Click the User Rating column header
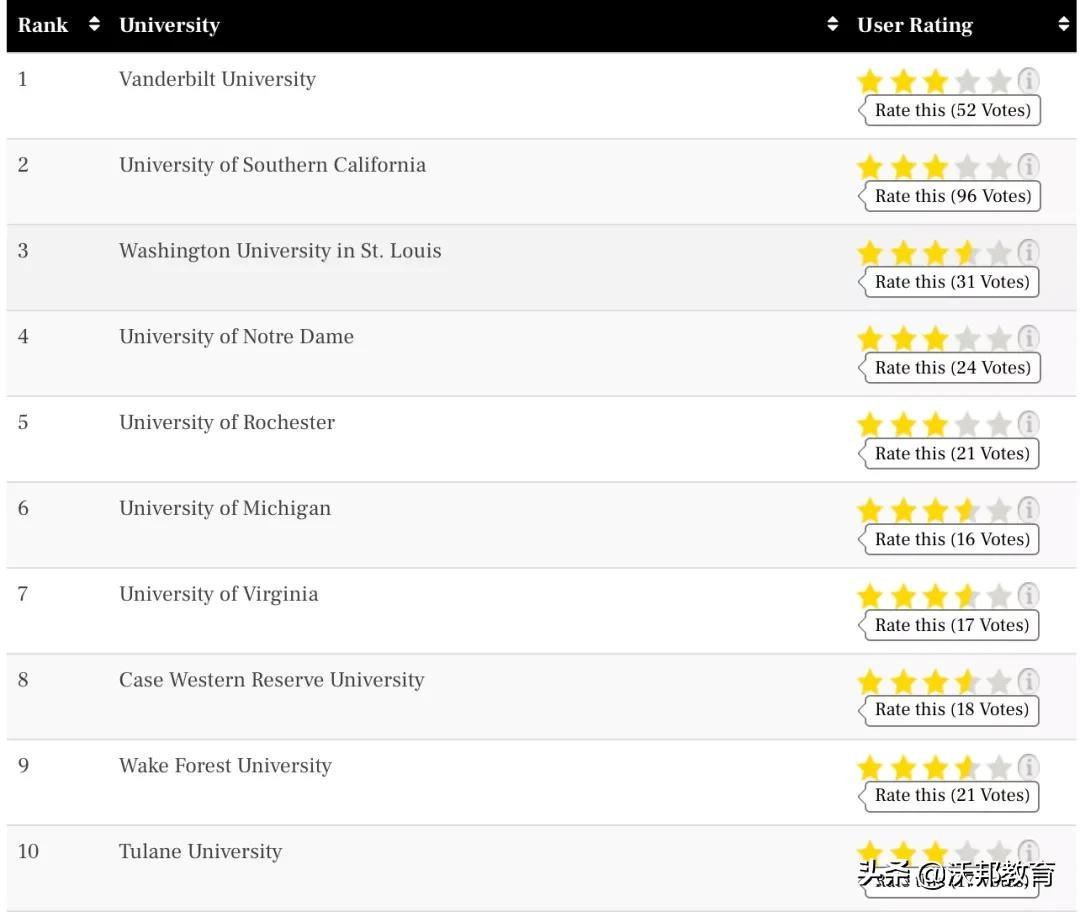The image size is (1080, 912). click(915, 25)
